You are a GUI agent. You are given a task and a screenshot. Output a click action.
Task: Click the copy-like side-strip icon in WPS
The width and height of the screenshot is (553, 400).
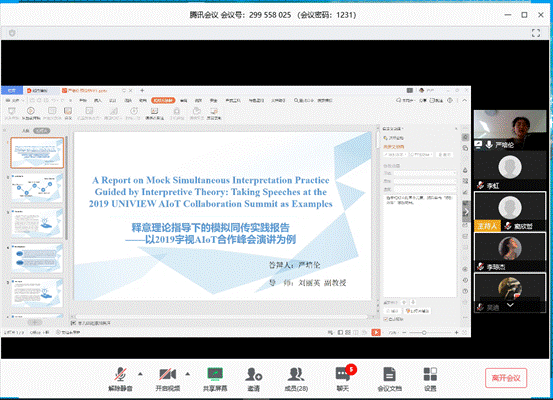466,148
